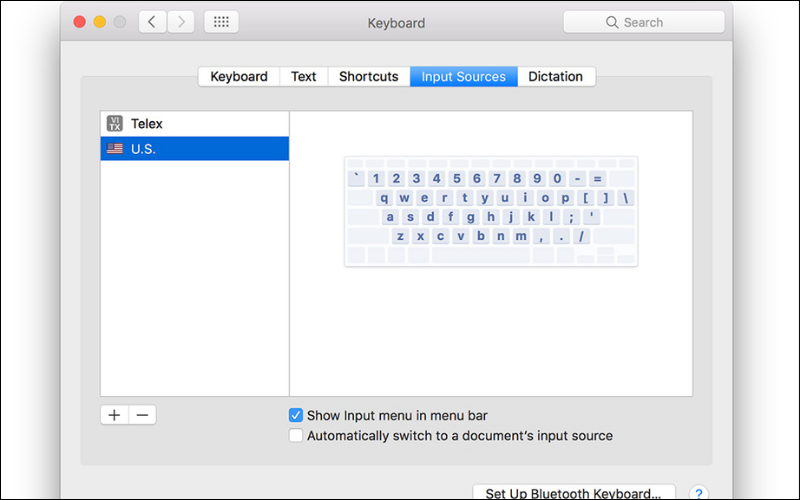This screenshot has height=500, width=800.
Task: Click Set Up Bluetooth Keyboard button
Action: pos(573,493)
